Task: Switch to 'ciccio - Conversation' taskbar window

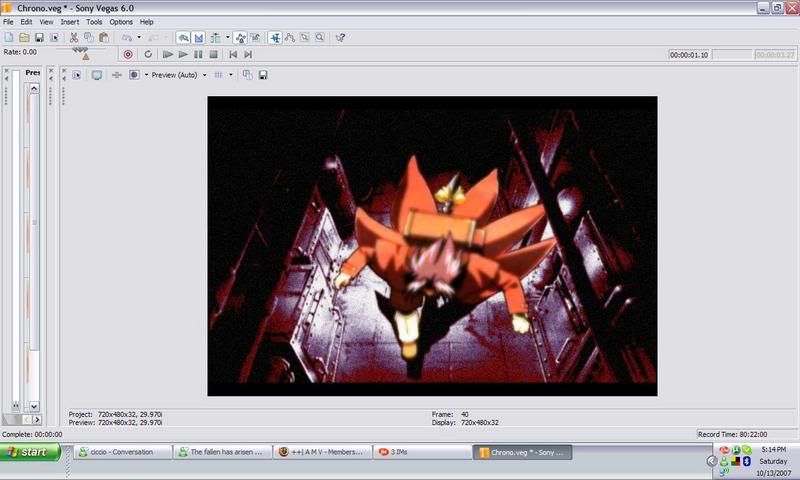Action: click(122, 452)
